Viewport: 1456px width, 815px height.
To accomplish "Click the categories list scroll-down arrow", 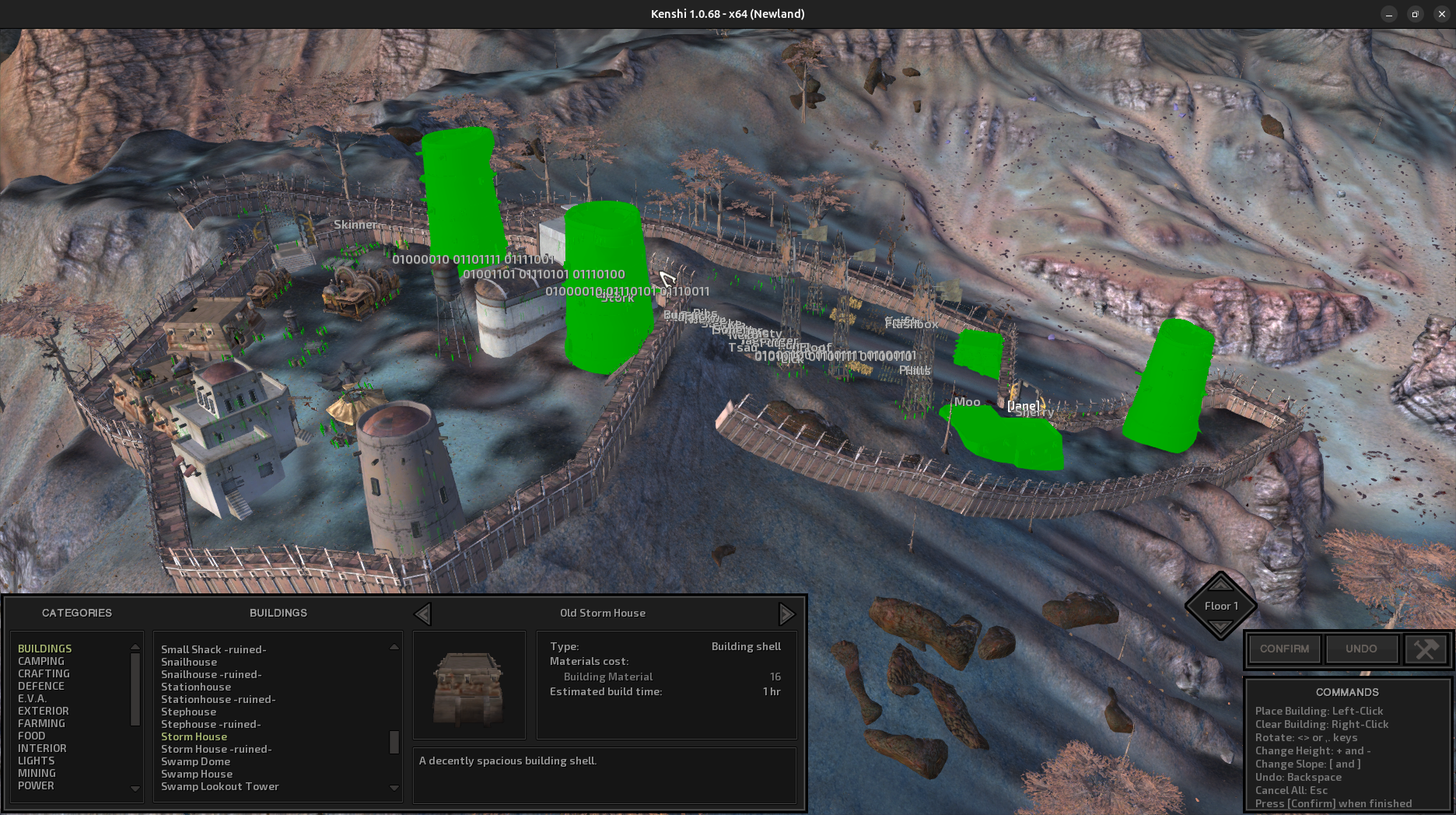I will (135, 789).
